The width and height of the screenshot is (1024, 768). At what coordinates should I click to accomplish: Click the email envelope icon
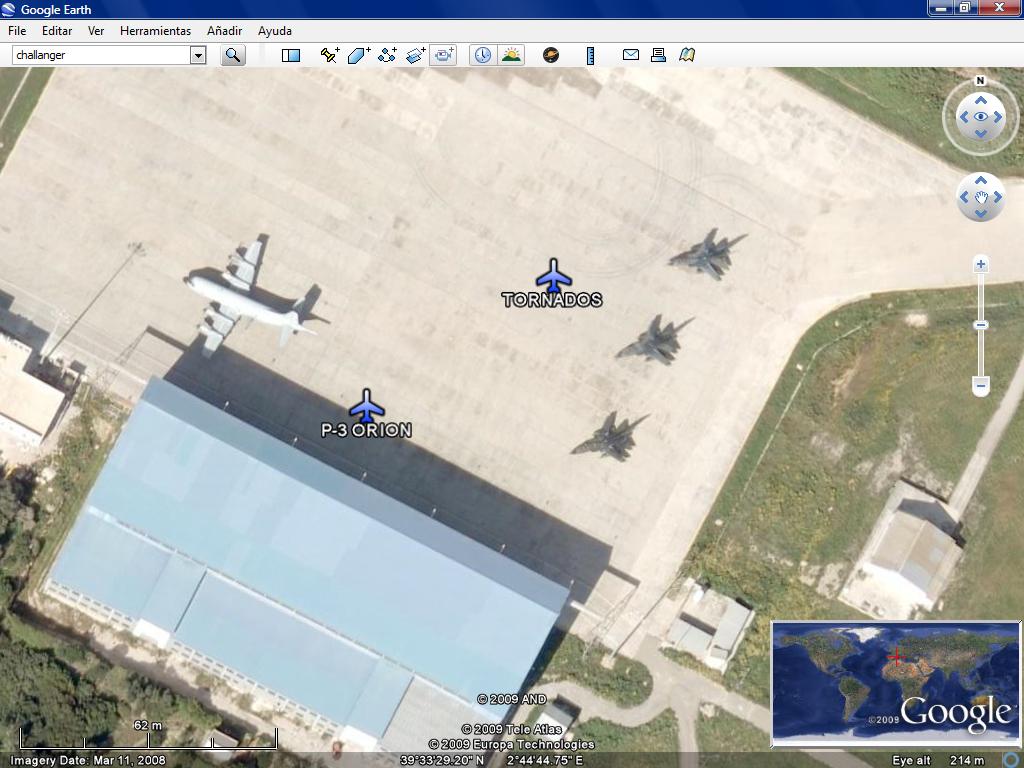pyautogui.click(x=631, y=55)
